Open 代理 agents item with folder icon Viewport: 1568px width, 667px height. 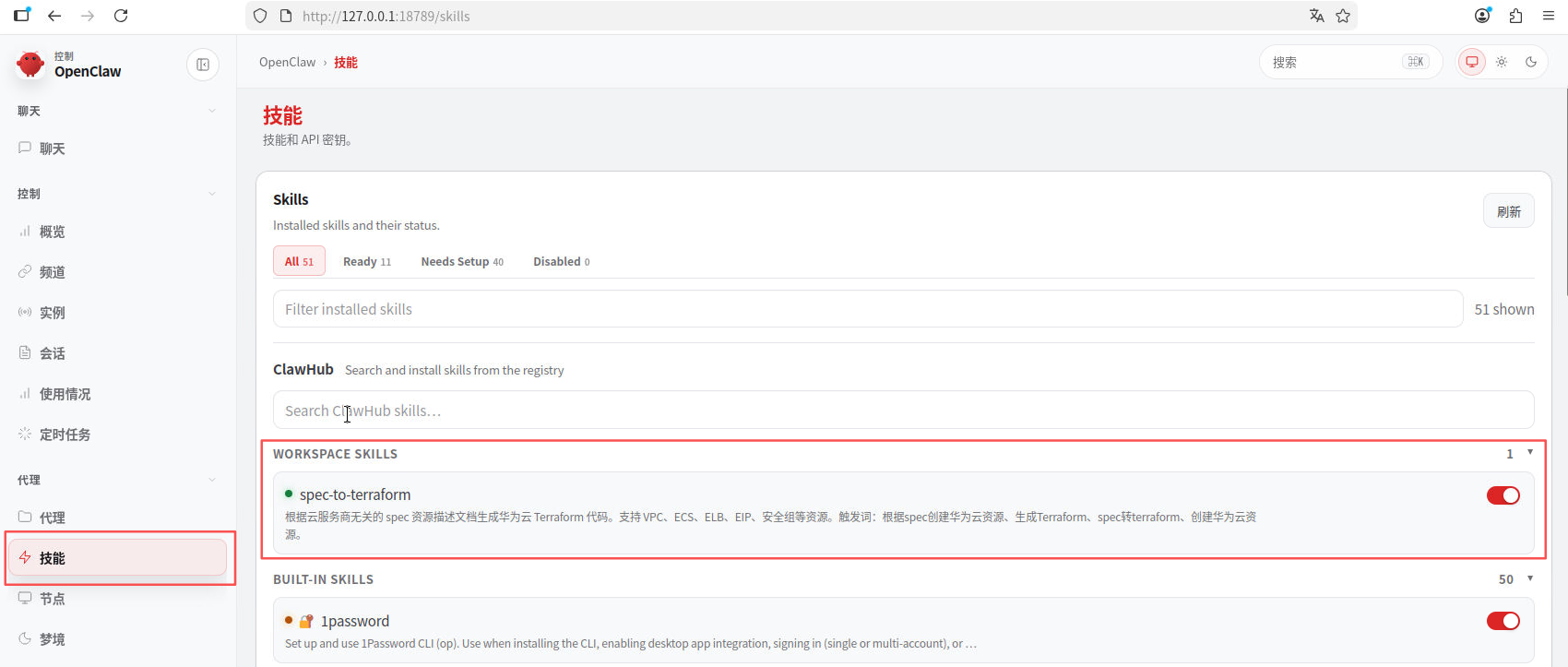tap(116, 518)
